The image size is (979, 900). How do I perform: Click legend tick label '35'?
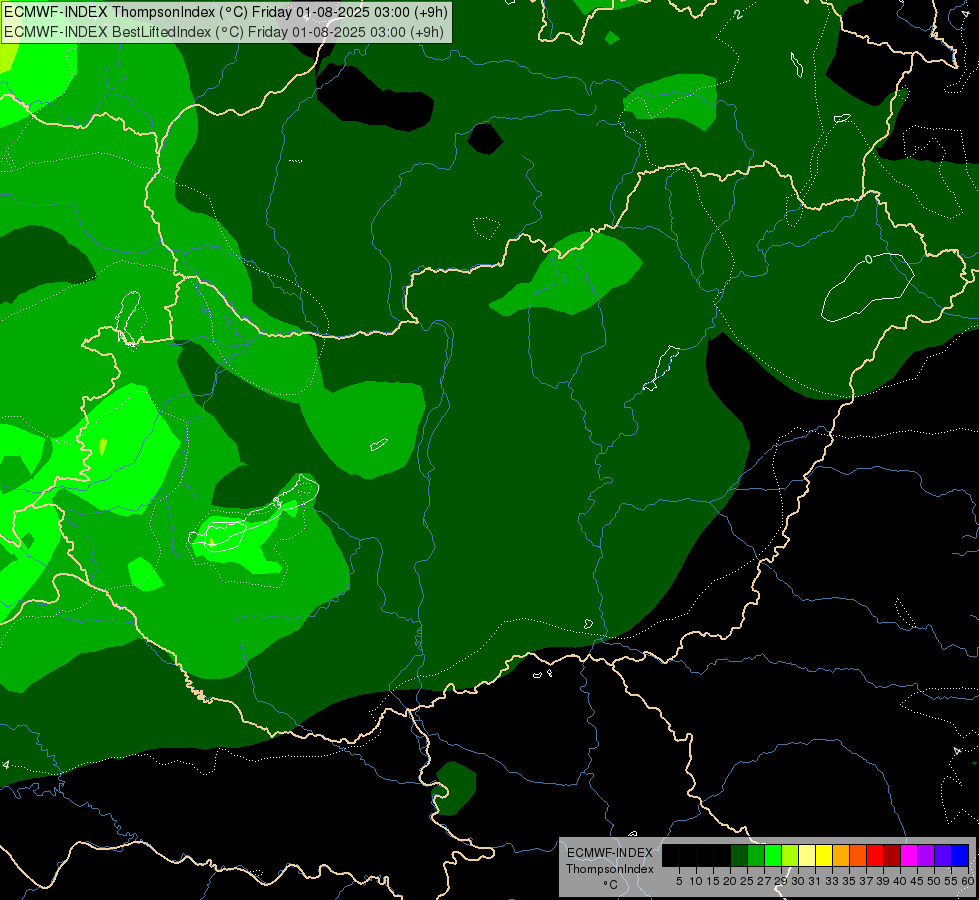849,881
